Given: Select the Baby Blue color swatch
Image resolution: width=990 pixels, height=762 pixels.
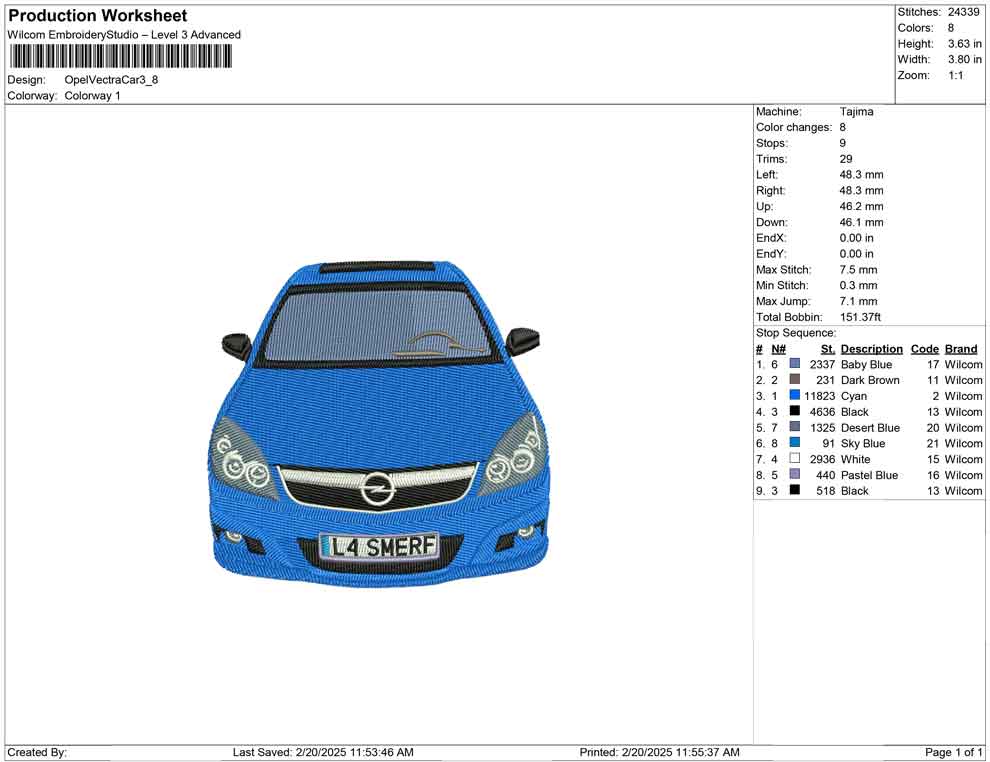Looking at the screenshot, I should coord(793,364).
